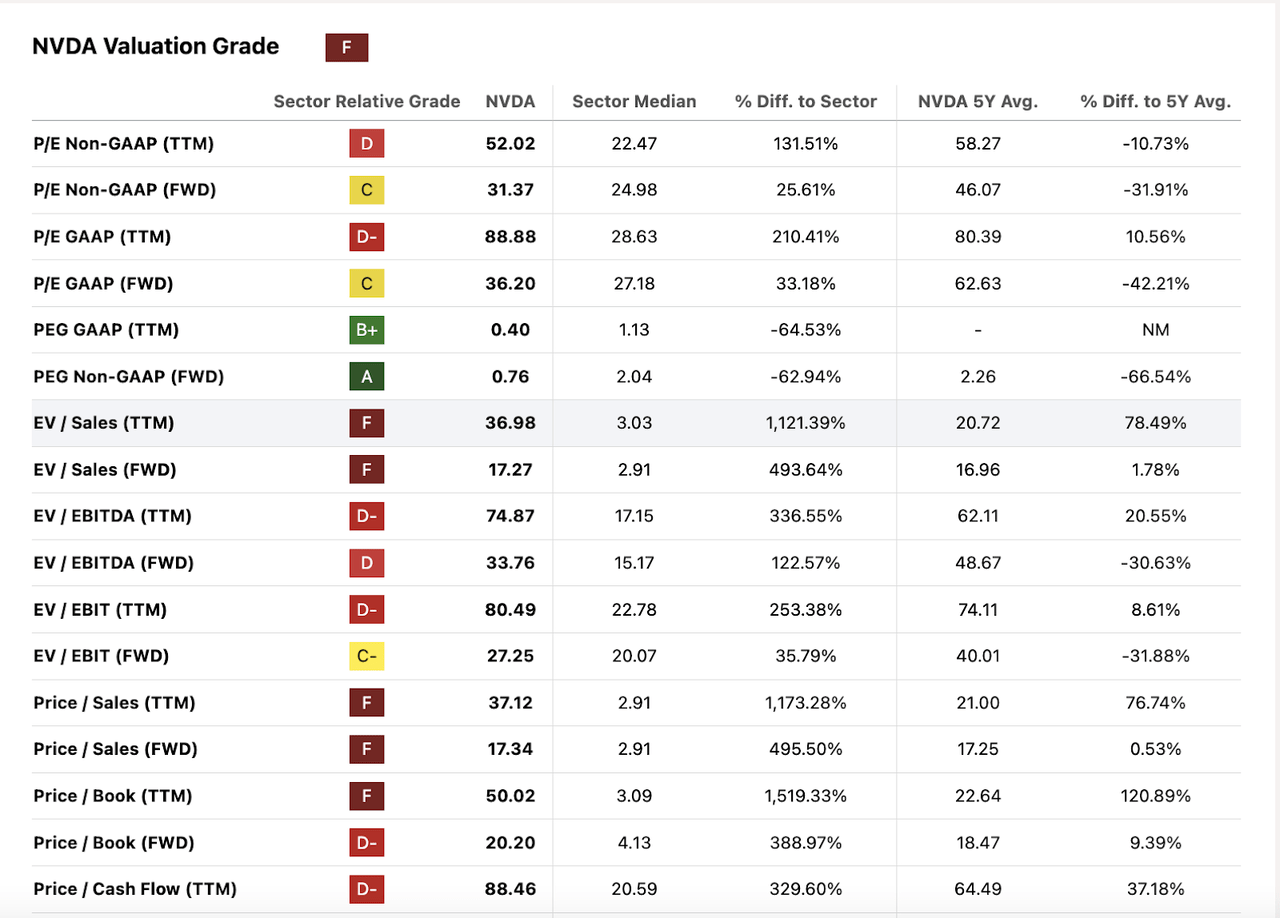
Task: Click the Sector Relative Grade column header
Action: (367, 101)
